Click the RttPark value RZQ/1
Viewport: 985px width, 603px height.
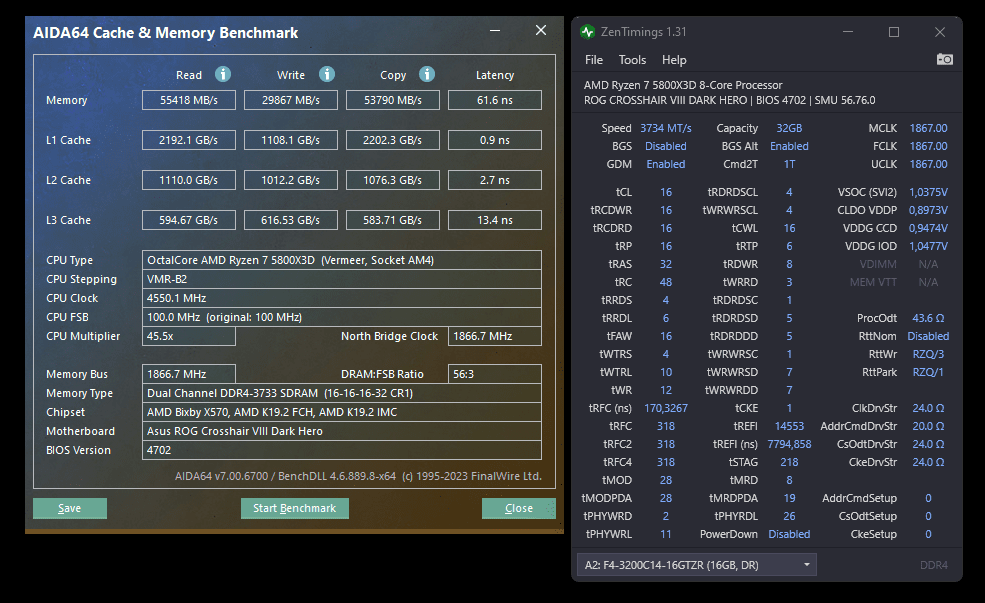928,372
